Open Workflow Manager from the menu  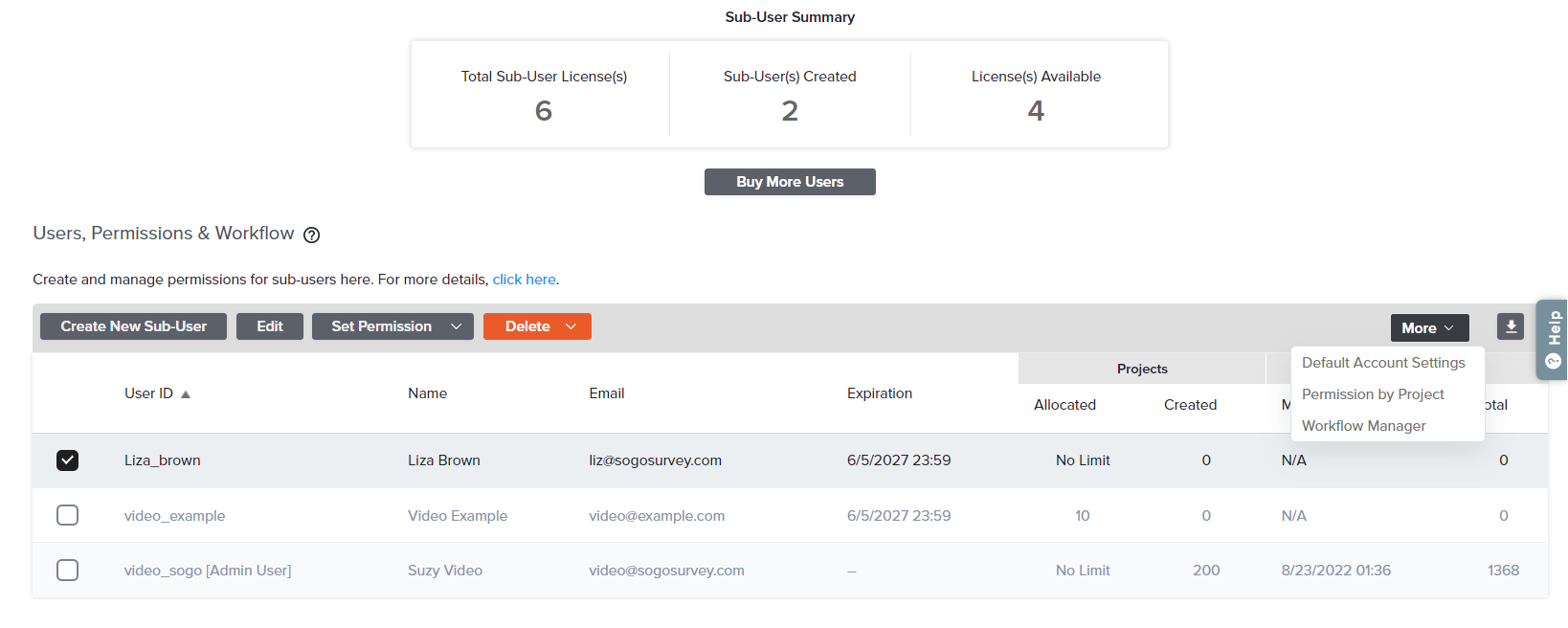click(x=1363, y=426)
